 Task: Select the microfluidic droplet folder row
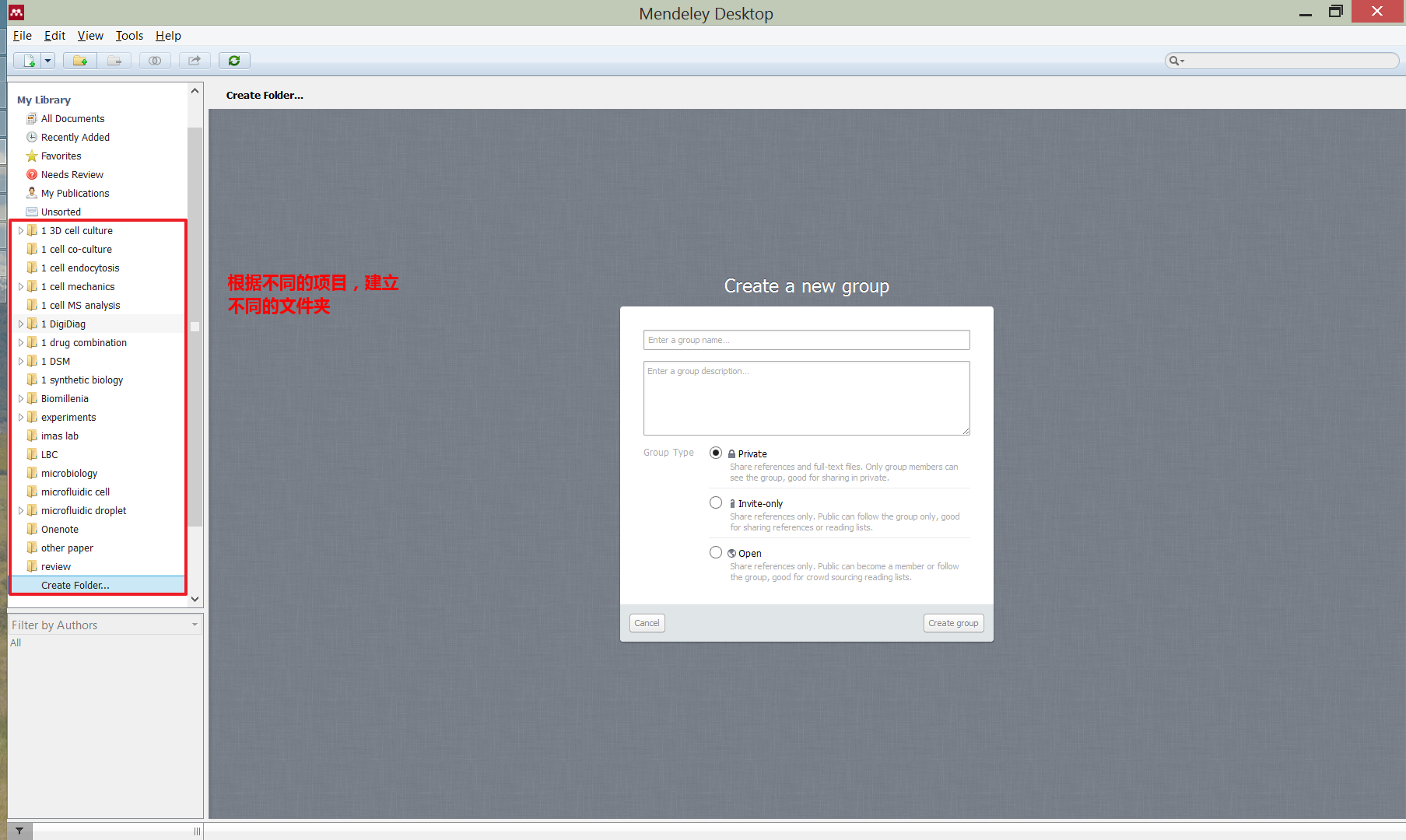[x=98, y=510]
